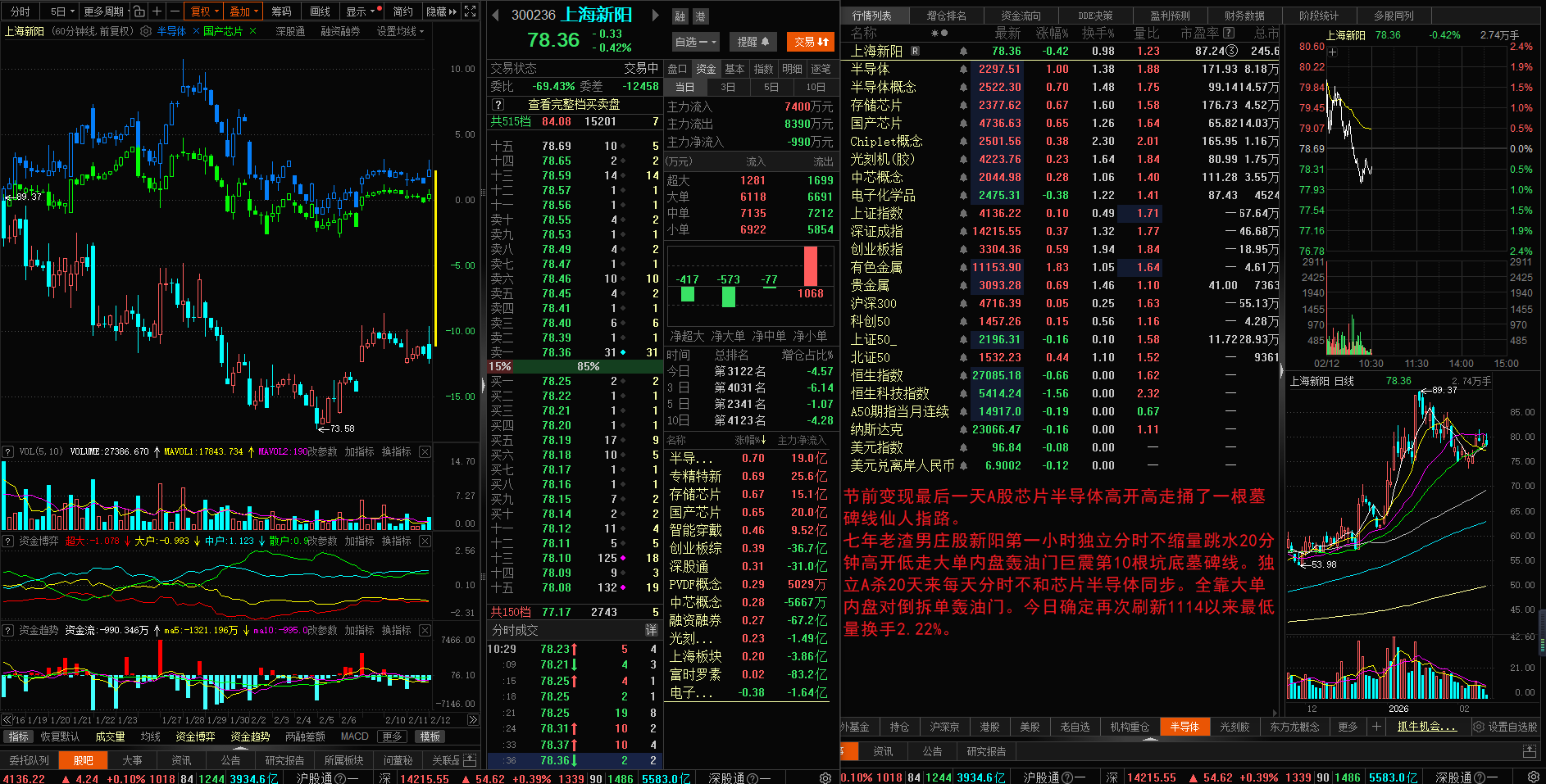Toggle 成交量 indicator
The width and height of the screenshot is (1546, 784).
[110, 736]
